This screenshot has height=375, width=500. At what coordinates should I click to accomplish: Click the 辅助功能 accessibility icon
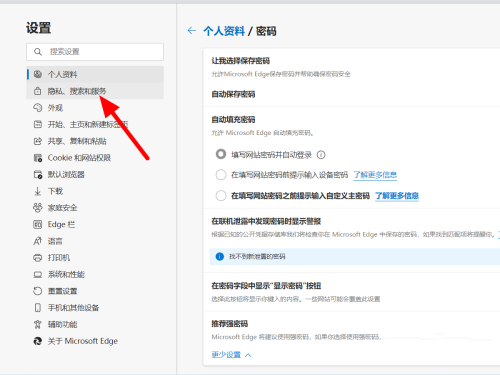pyautogui.click(x=38, y=324)
